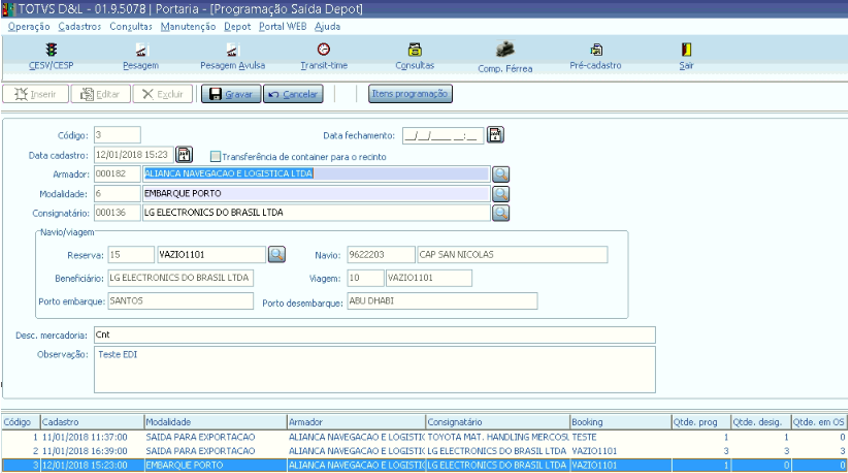
Task: Open the Consultas toolbar icon
Action: coord(415,56)
